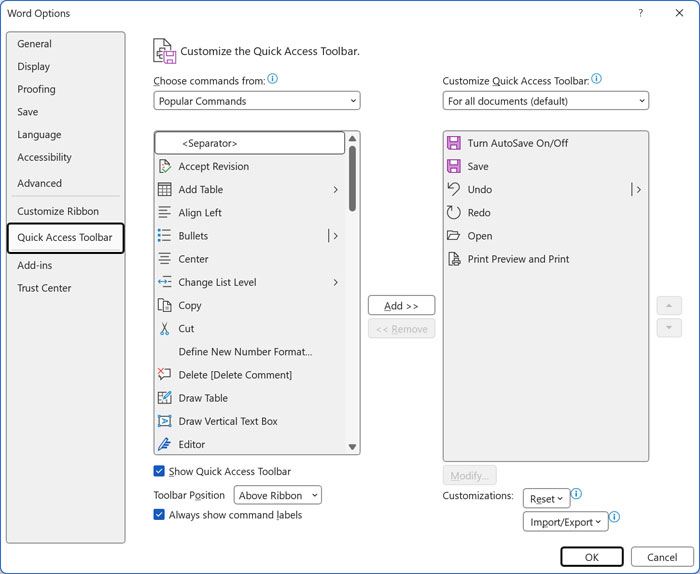The width and height of the screenshot is (700, 574).
Task: Click the Draw Table pencil icon
Action: (x=164, y=397)
